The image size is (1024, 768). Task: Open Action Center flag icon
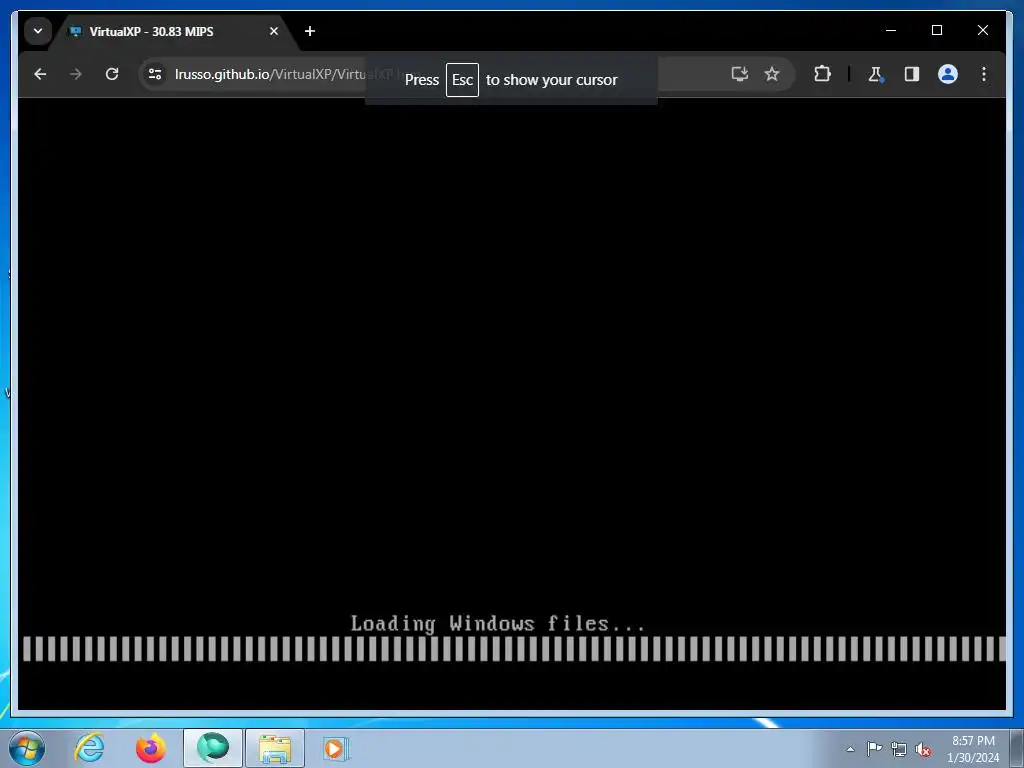click(874, 749)
